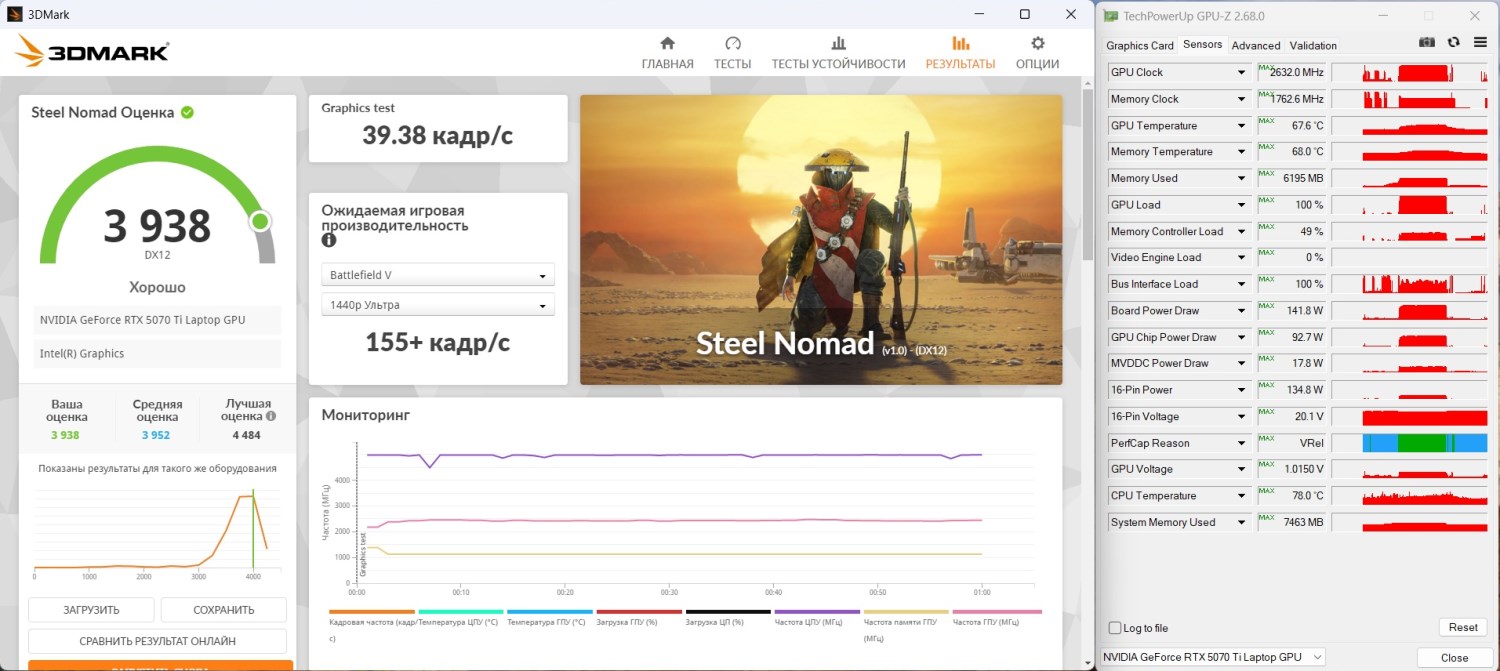Click the GPU-Z Reset button

click(x=1462, y=627)
